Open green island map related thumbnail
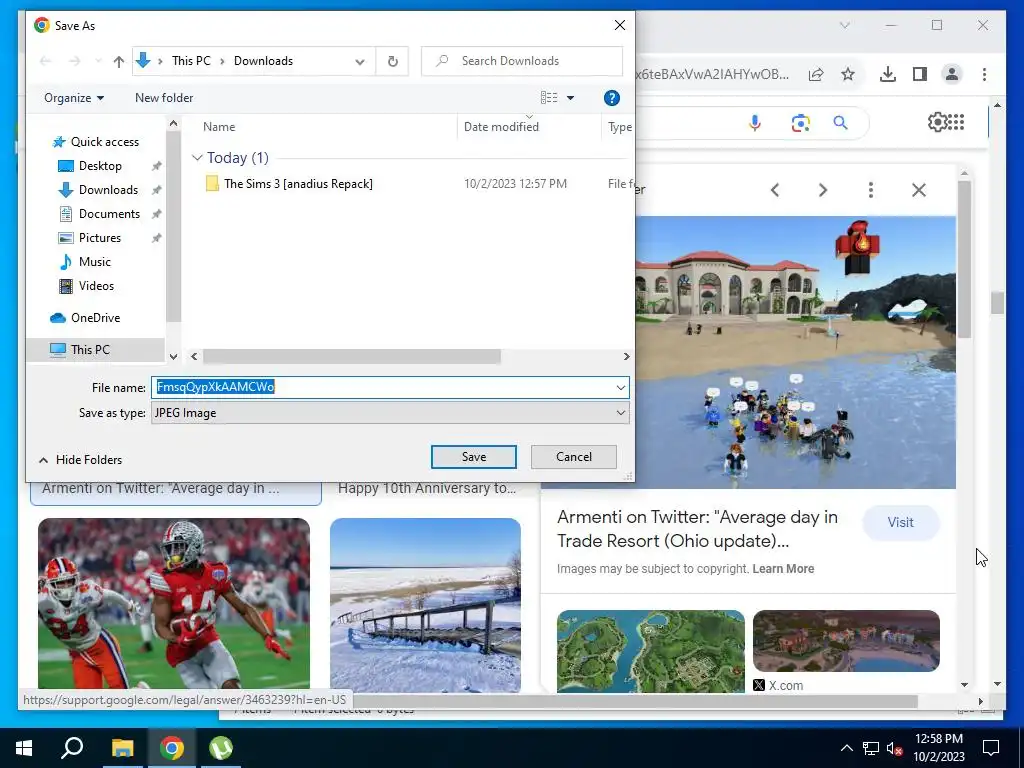 point(650,651)
